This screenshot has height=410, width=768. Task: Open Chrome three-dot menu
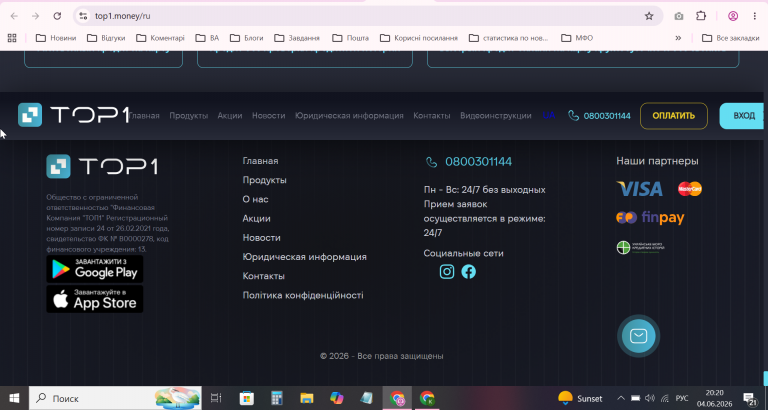755,16
